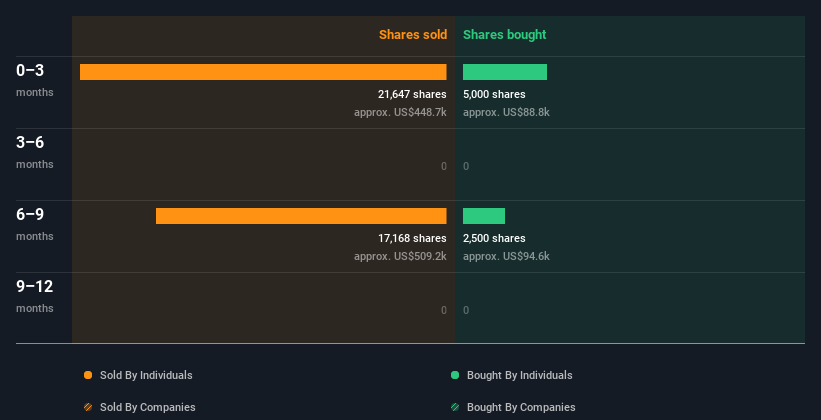Screen dimensions: 821x420
Task: Click the green 6–9 months bought bar
Action: click(x=484, y=216)
